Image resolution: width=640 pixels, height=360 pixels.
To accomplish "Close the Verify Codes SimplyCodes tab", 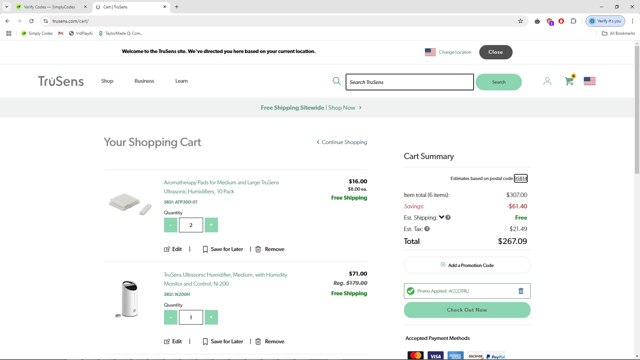I will [85, 7].
